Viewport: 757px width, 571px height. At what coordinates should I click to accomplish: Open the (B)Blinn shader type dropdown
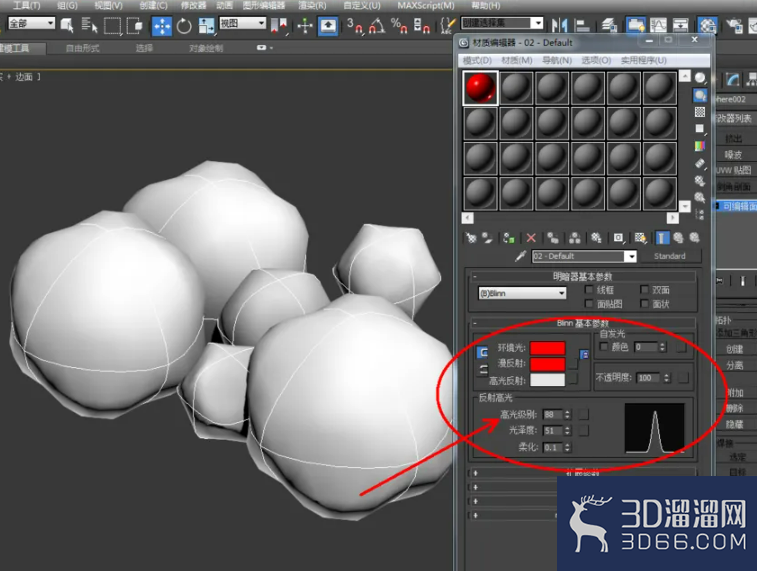coord(522,293)
